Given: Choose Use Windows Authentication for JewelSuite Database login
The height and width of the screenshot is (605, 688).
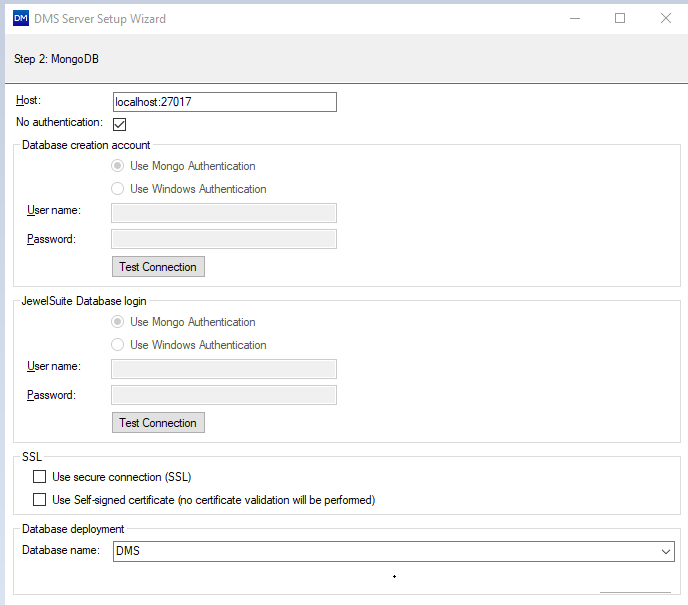Looking at the screenshot, I should click(x=118, y=344).
